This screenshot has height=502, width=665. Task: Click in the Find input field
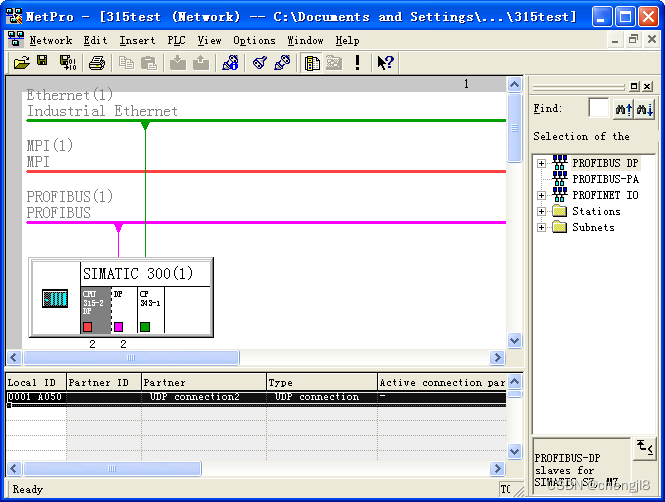(x=598, y=108)
